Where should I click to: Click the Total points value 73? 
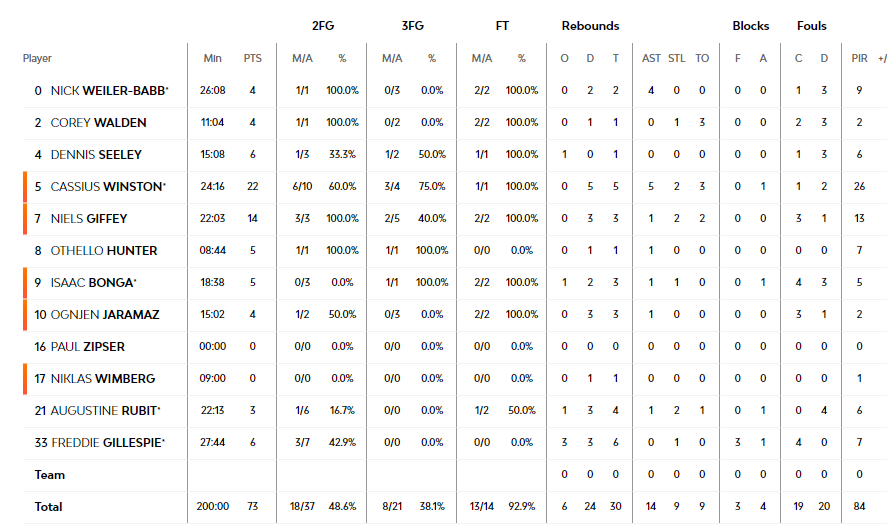[252, 507]
